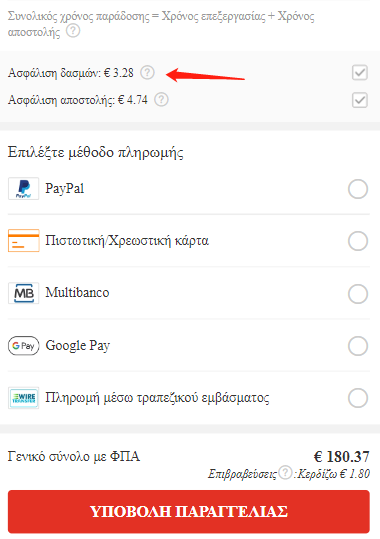Open help icon beside delivery time text
380x539 pixels.
[x=73, y=31]
